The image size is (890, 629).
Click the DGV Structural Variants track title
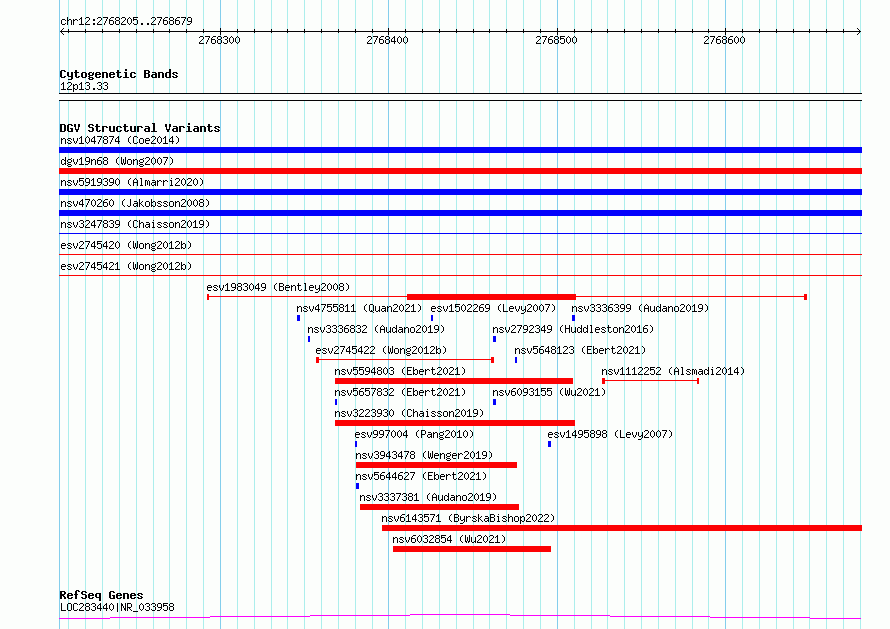click(x=140, y=128)
